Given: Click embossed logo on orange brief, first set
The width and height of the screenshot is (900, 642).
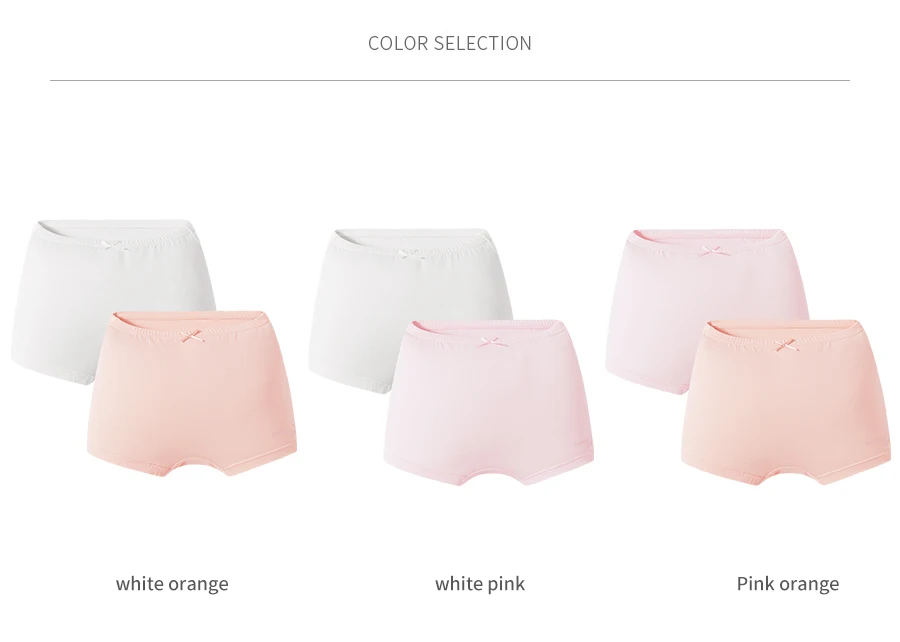Looking at the screenshot, I should coord(282,434).
